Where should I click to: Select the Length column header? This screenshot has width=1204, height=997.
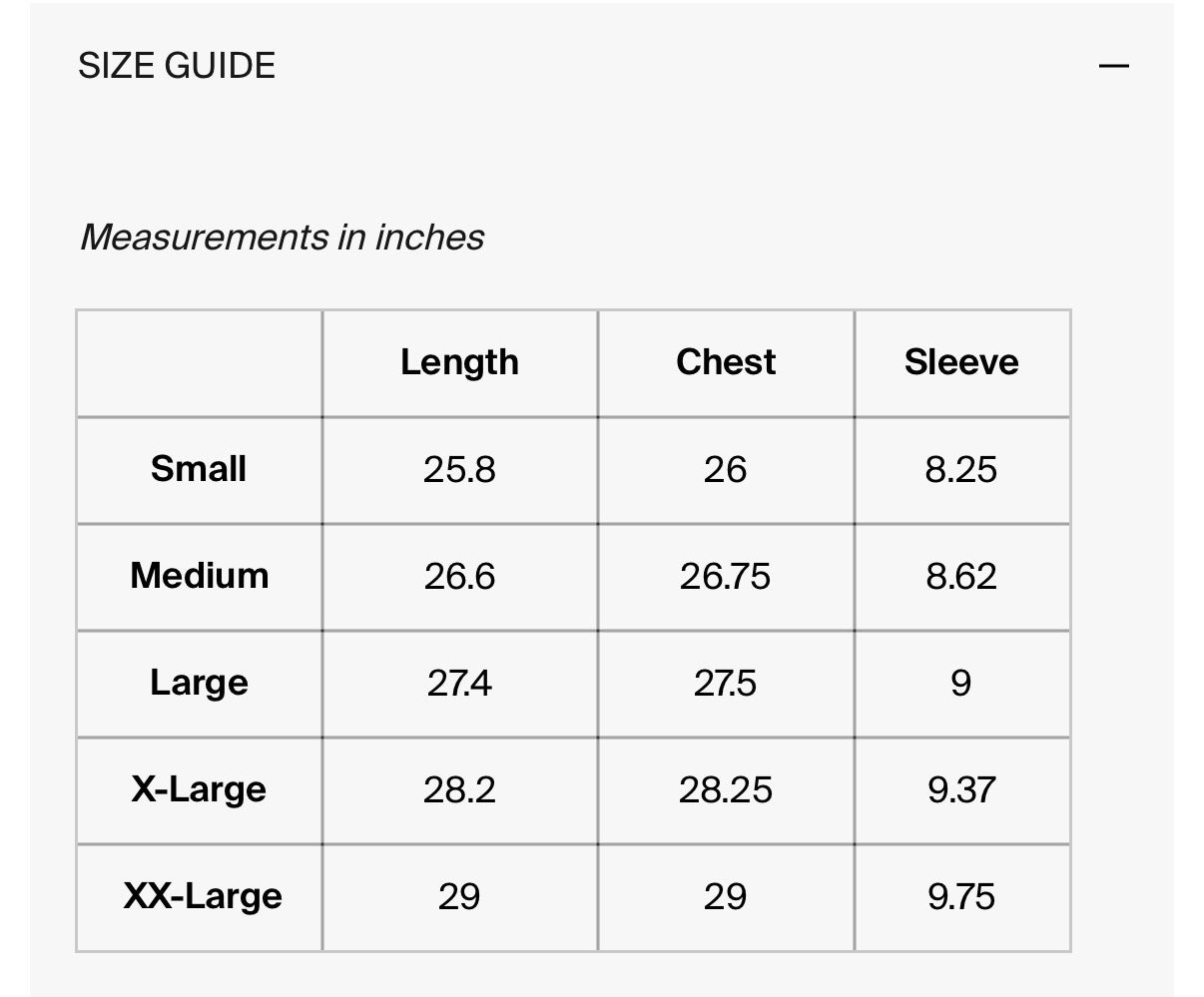click(459, 362)
